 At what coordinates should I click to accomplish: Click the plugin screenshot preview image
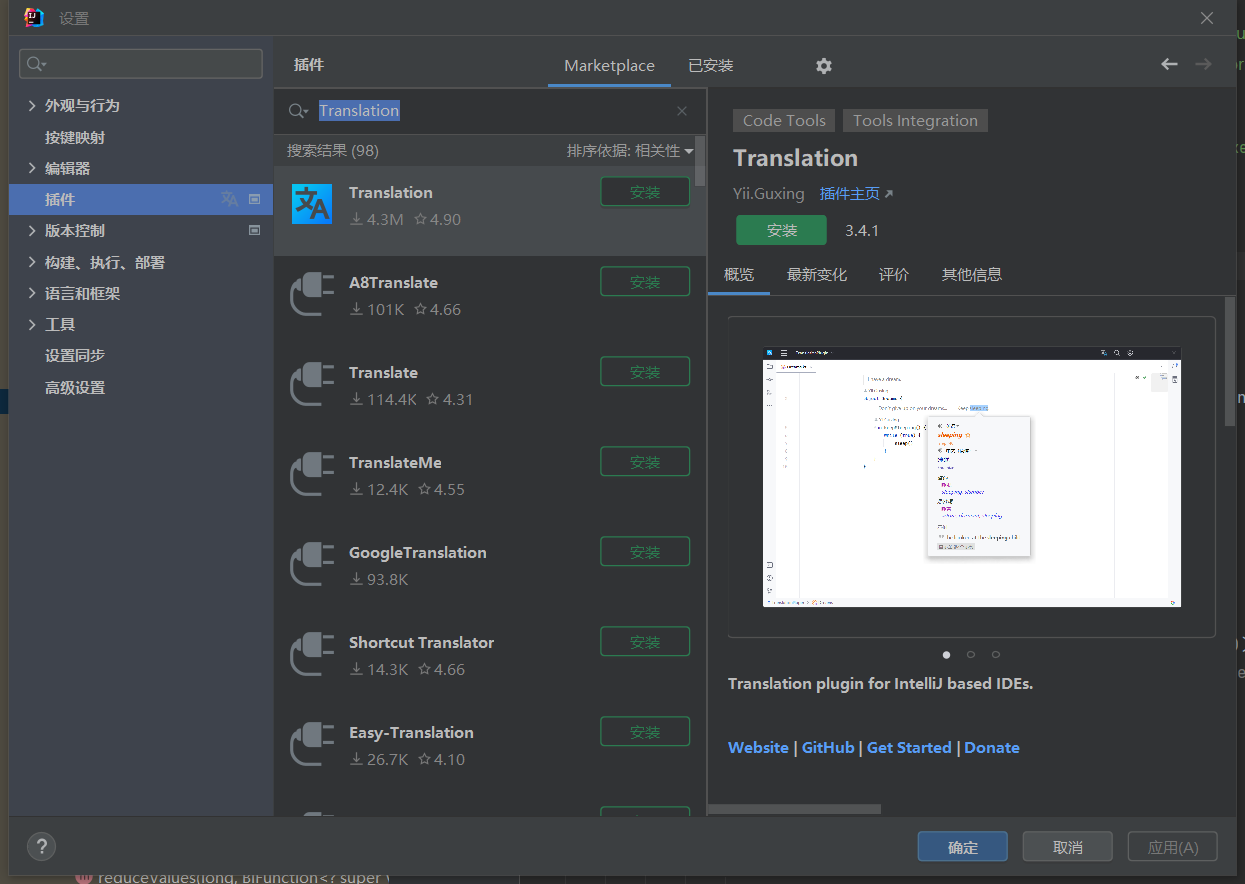[972, 477]
